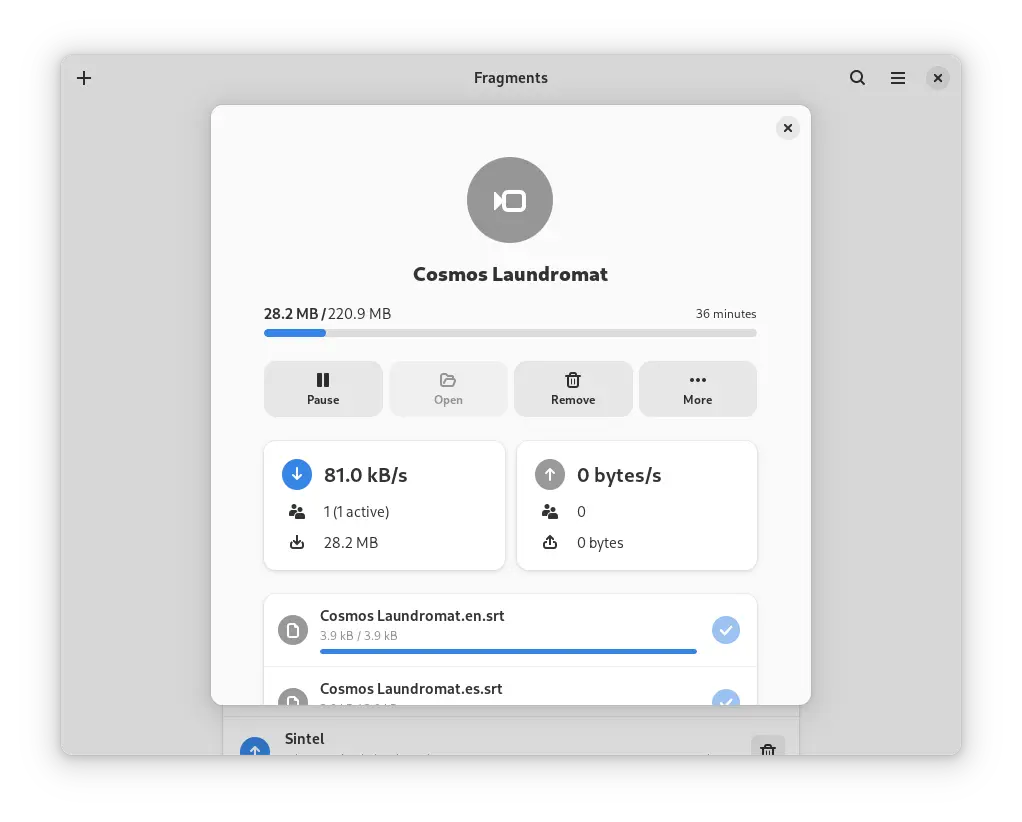Toggle the checkmark for Cosmos Laundromat.en.srt
The image size is (1022, 822).
click(726, 630)
